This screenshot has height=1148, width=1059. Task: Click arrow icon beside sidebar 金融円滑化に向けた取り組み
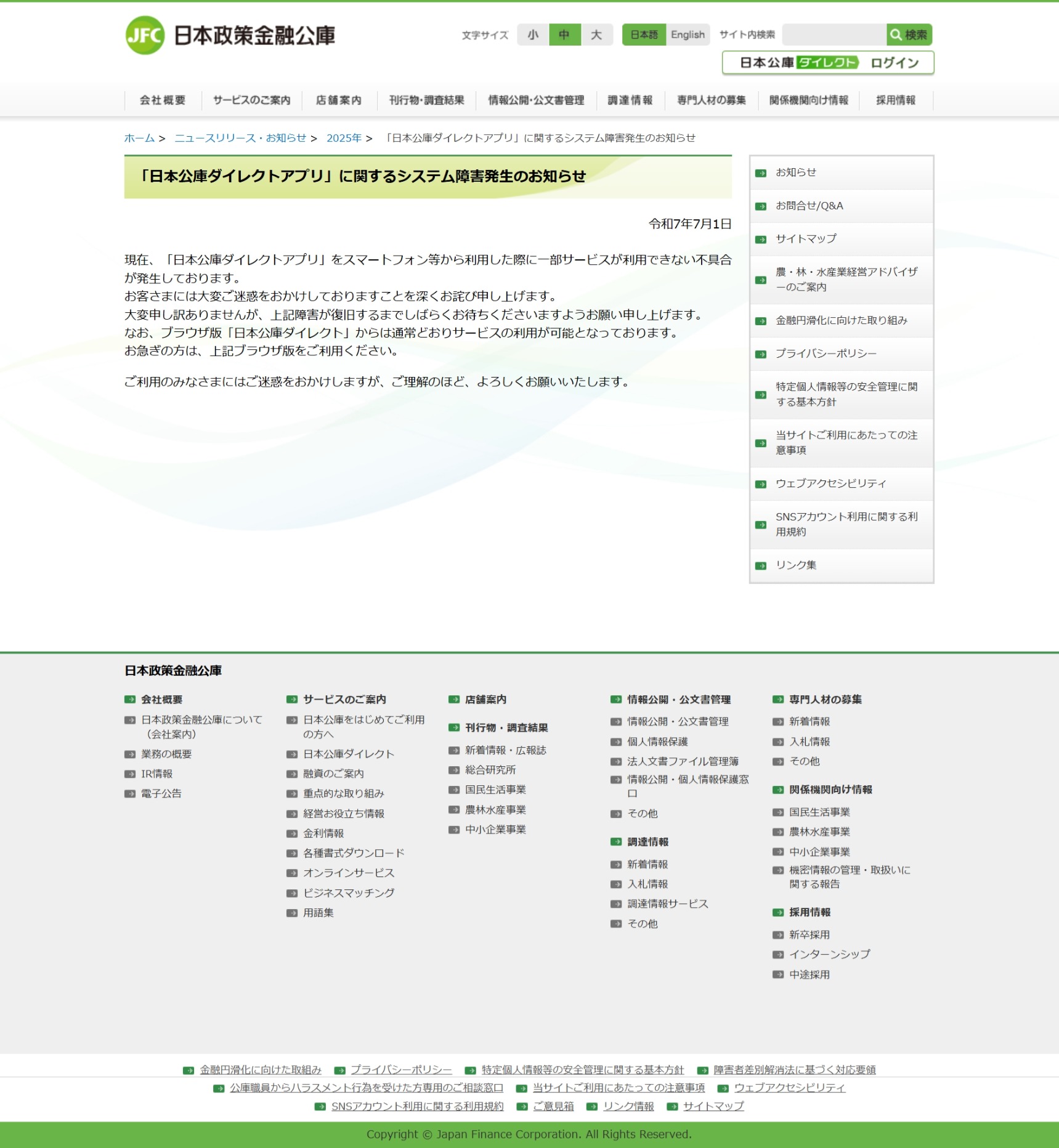761,321
